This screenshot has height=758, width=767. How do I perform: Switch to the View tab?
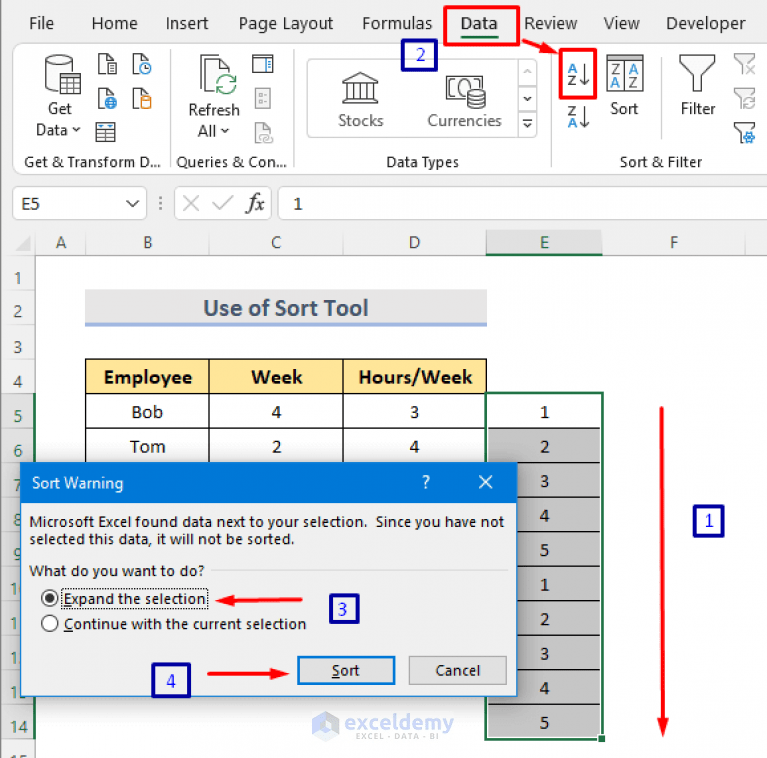click(x=621, y=23)
